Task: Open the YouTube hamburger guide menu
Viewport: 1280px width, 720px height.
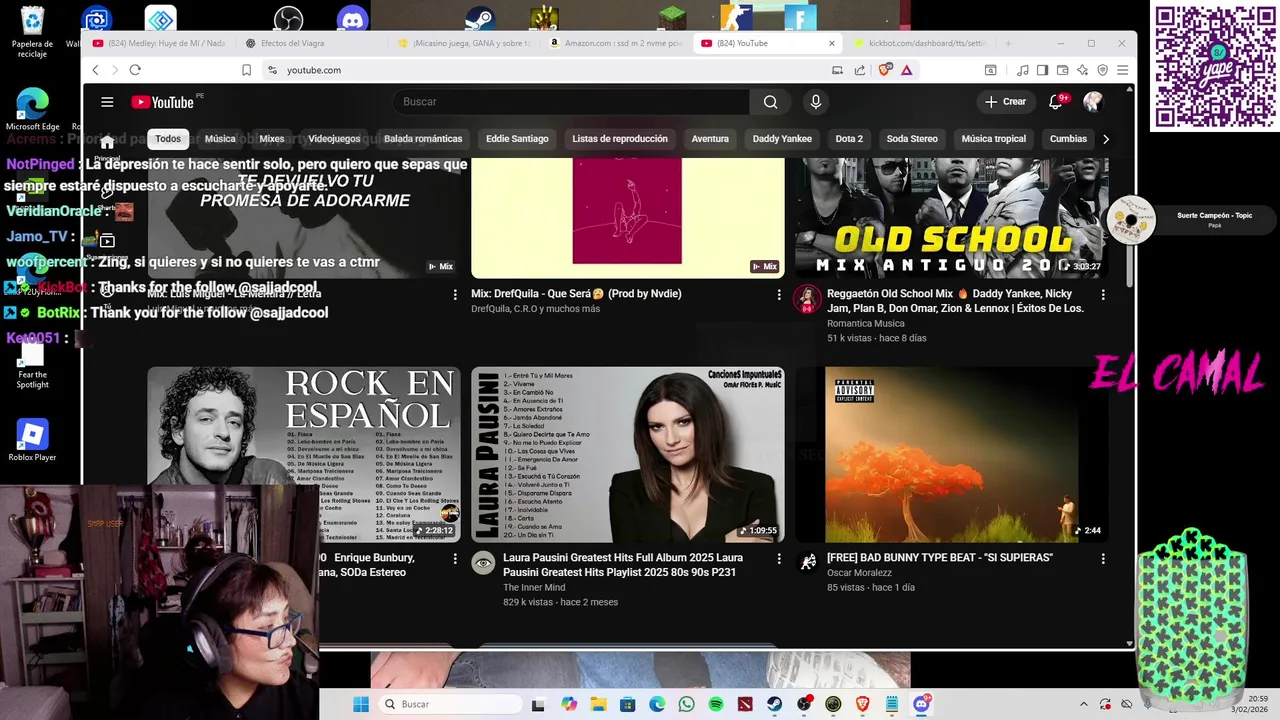Action: [107, 102]
